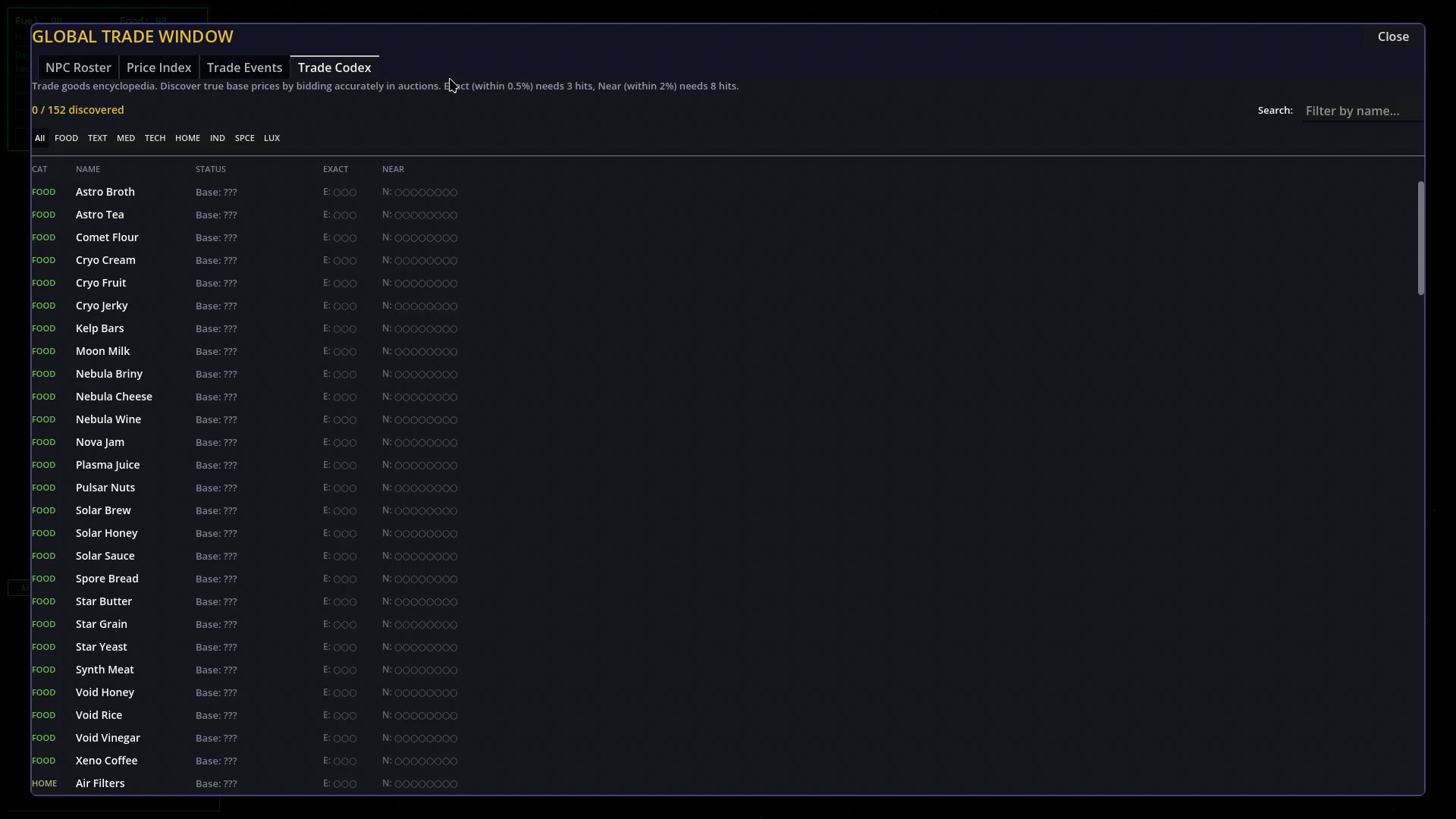Screen dimensions: 1456x819
Task: Click the Trade Codex tab
Action: click(x=334, y=67)
